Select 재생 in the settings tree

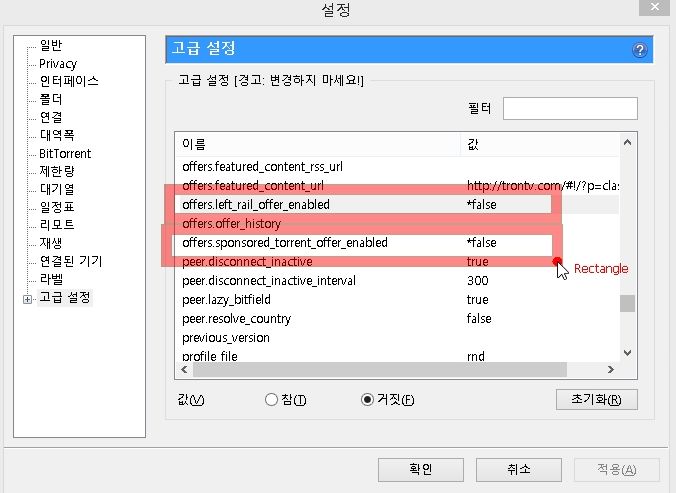[51, 243]
